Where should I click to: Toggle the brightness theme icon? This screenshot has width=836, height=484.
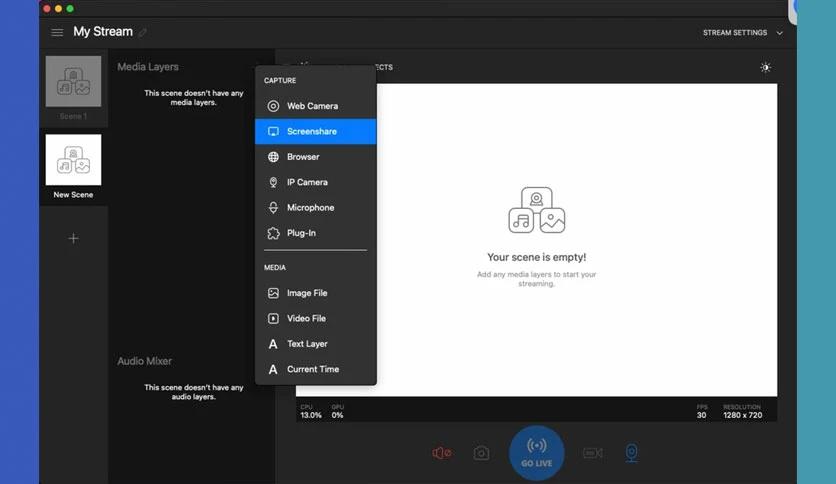pos(765,67)
